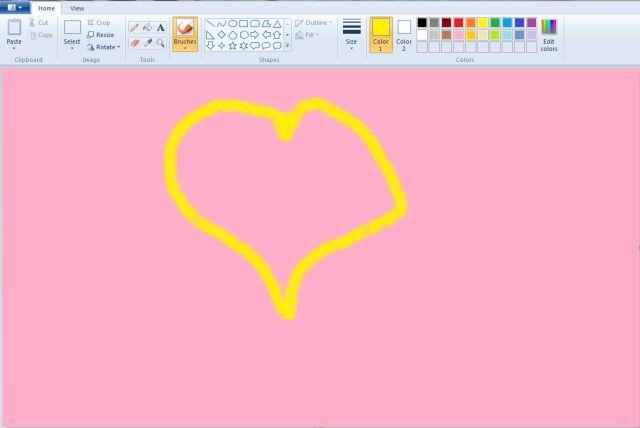This screenshot has width=640, height=428.
Task: Open the Rotate dropdown
Action: (103, 46)
